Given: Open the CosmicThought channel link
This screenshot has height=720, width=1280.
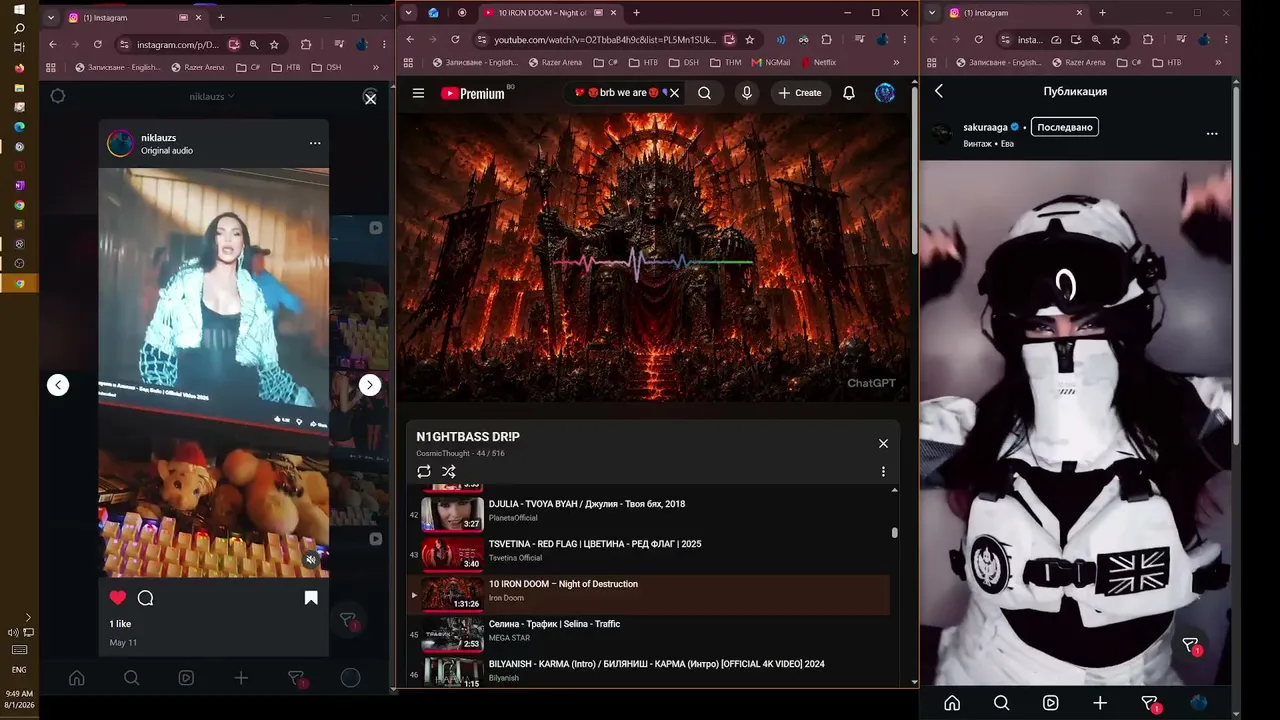Looking at the screenshot, I should pos(444,453).
